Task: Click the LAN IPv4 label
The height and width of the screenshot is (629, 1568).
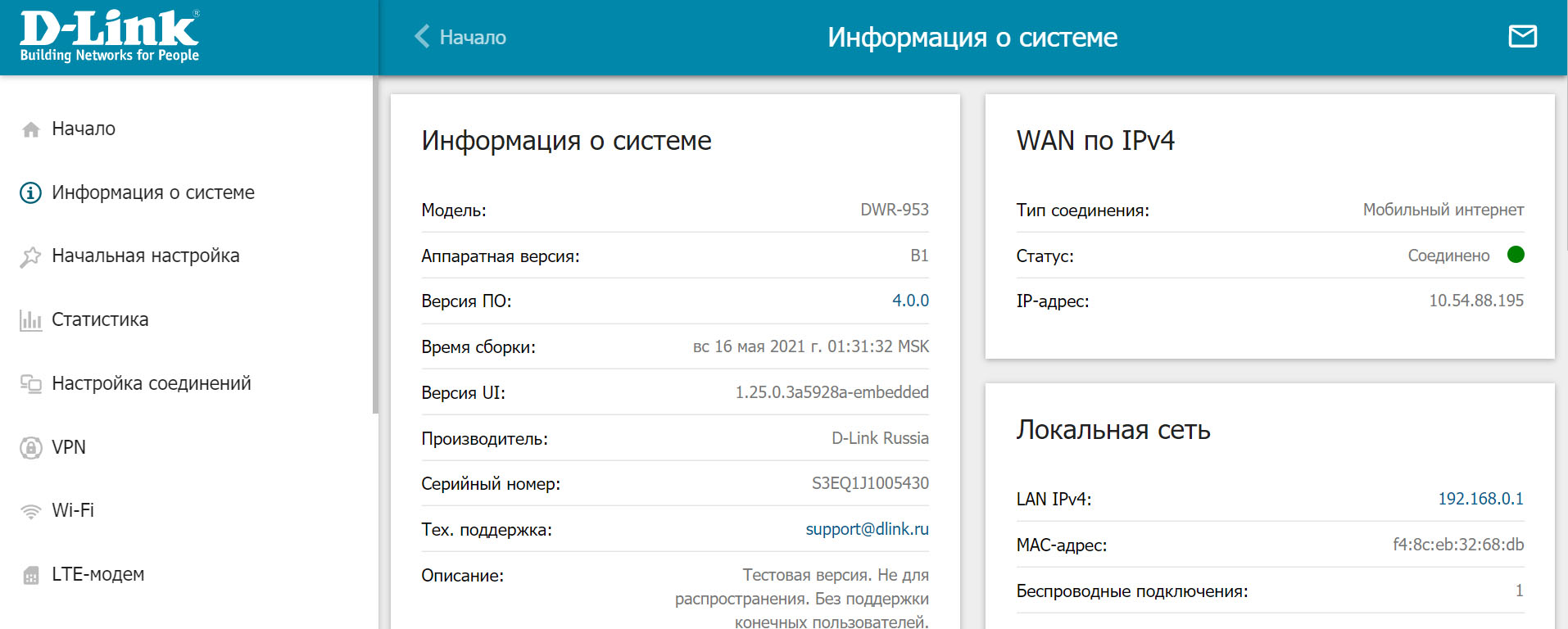Action: [x=1054, y=500]
